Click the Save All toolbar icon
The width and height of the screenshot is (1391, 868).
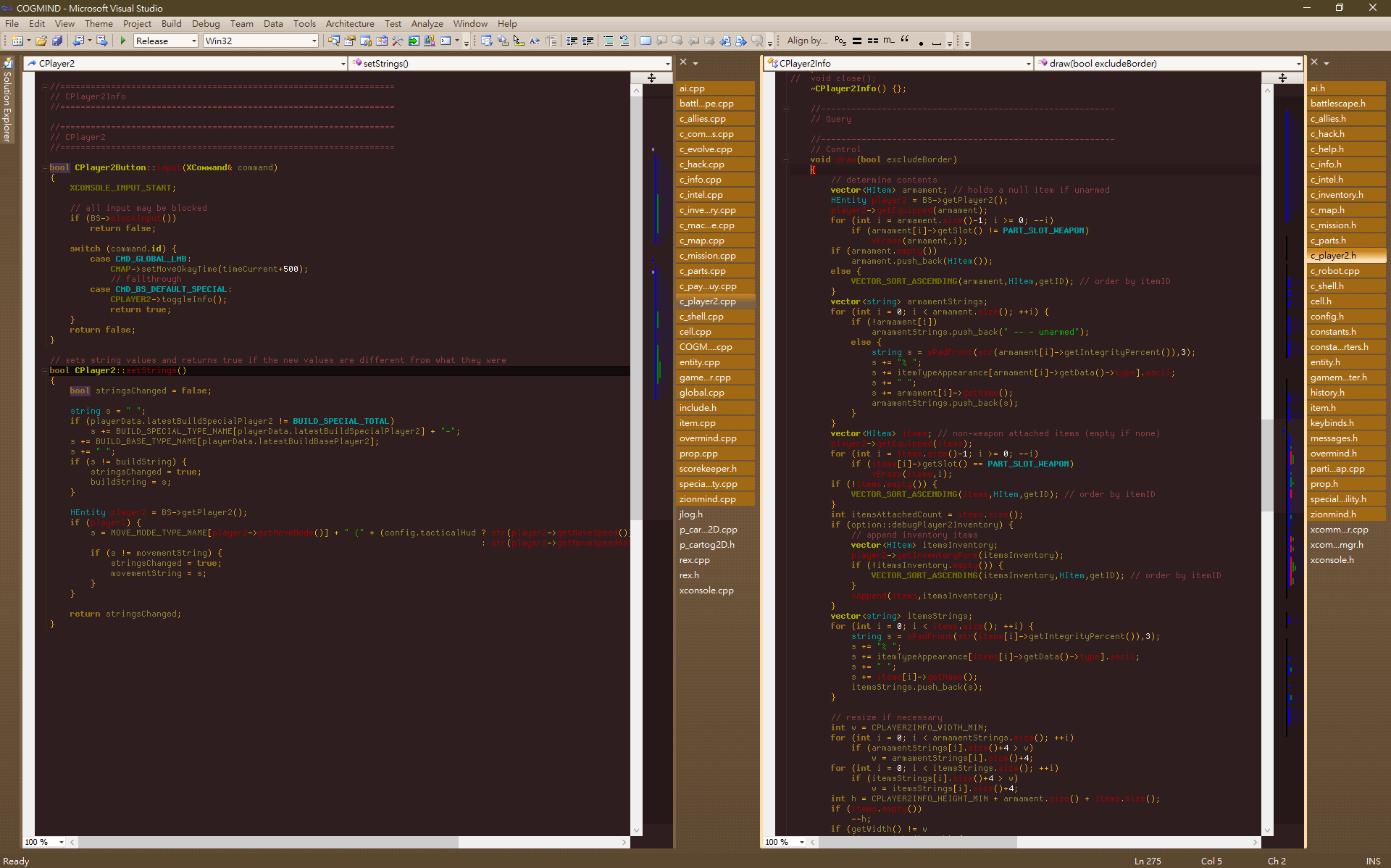(58, 41)
